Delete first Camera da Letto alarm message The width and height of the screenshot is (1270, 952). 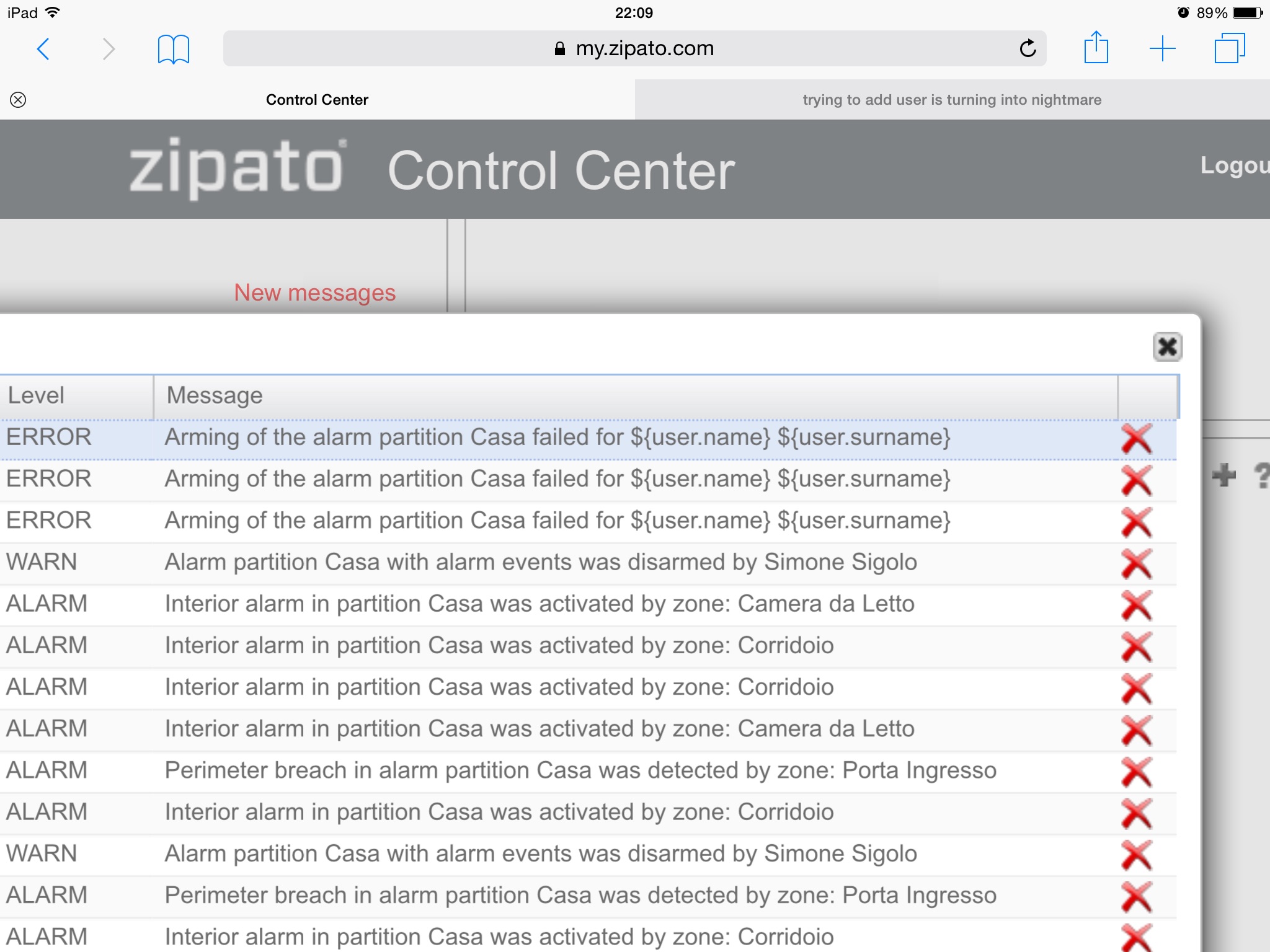(1136, 605)
